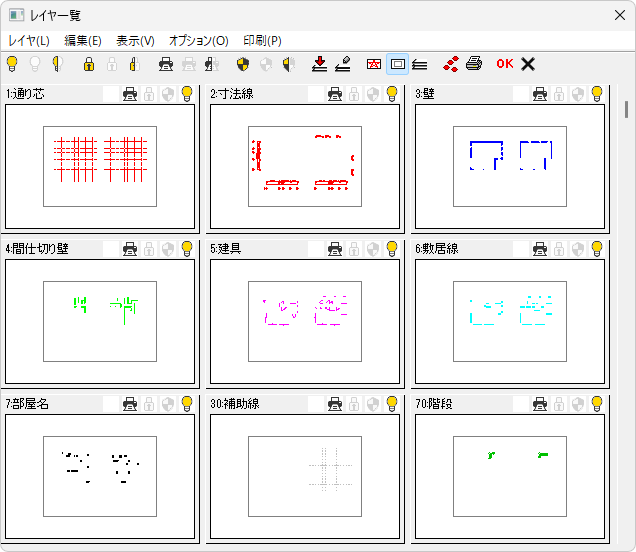The width and height of the screenshot is (636, 552).
Task: Select the 5:建具 magenta thumbnail
Action: [x=305, y=322]
